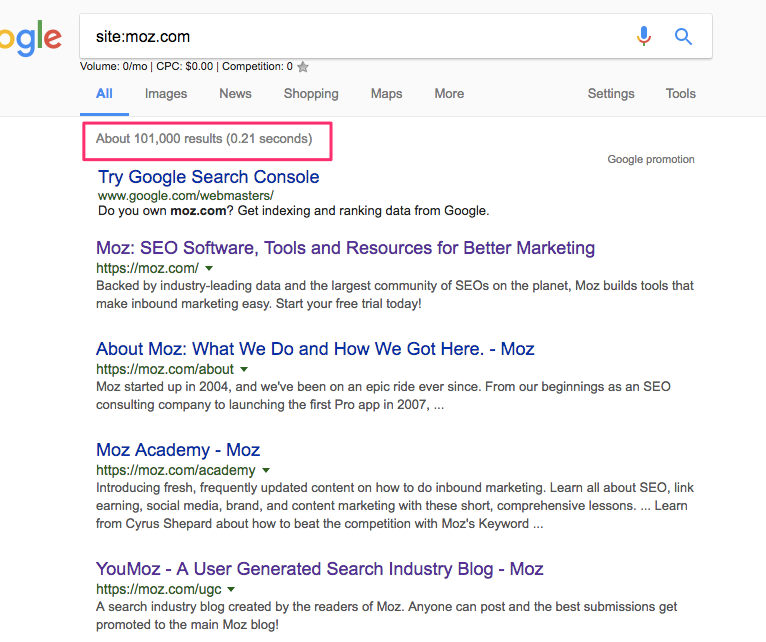Click the blue magnifying glass search icon
766x642 pixels.
684,37
